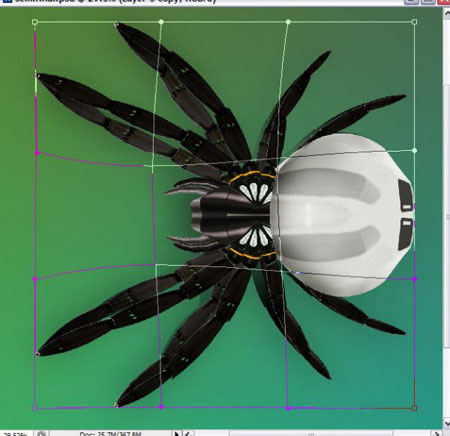Select the bottom-left warp mesh corner handle
The image size is (450, 436).
35,408
